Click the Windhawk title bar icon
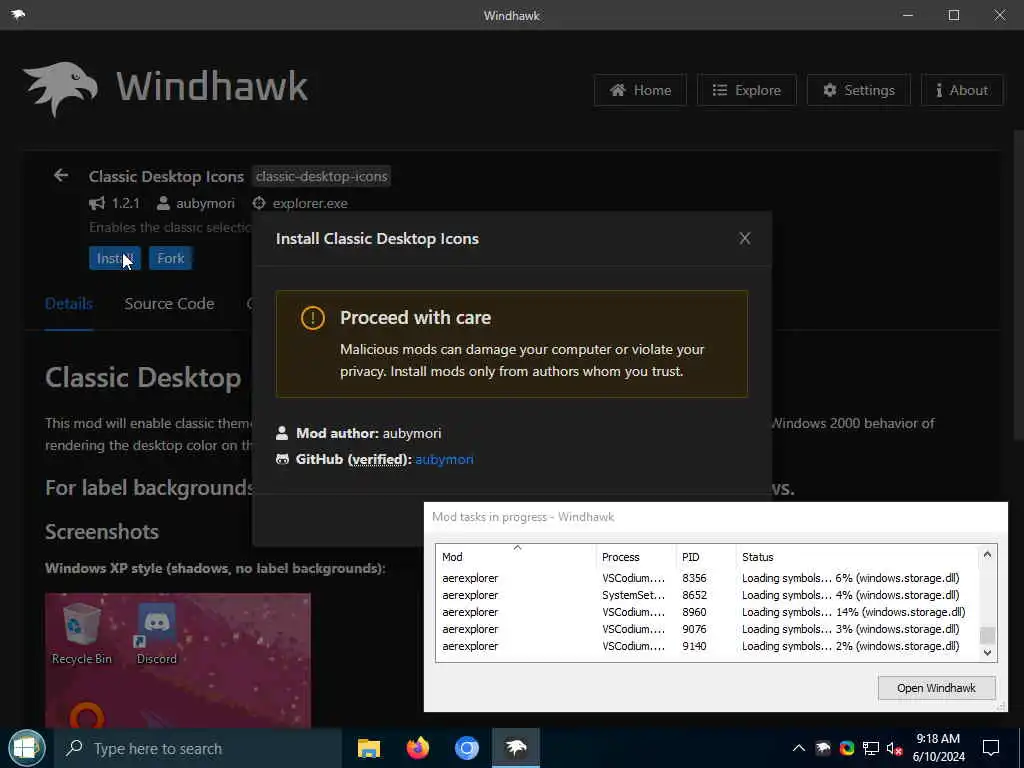 click(18, 14)
